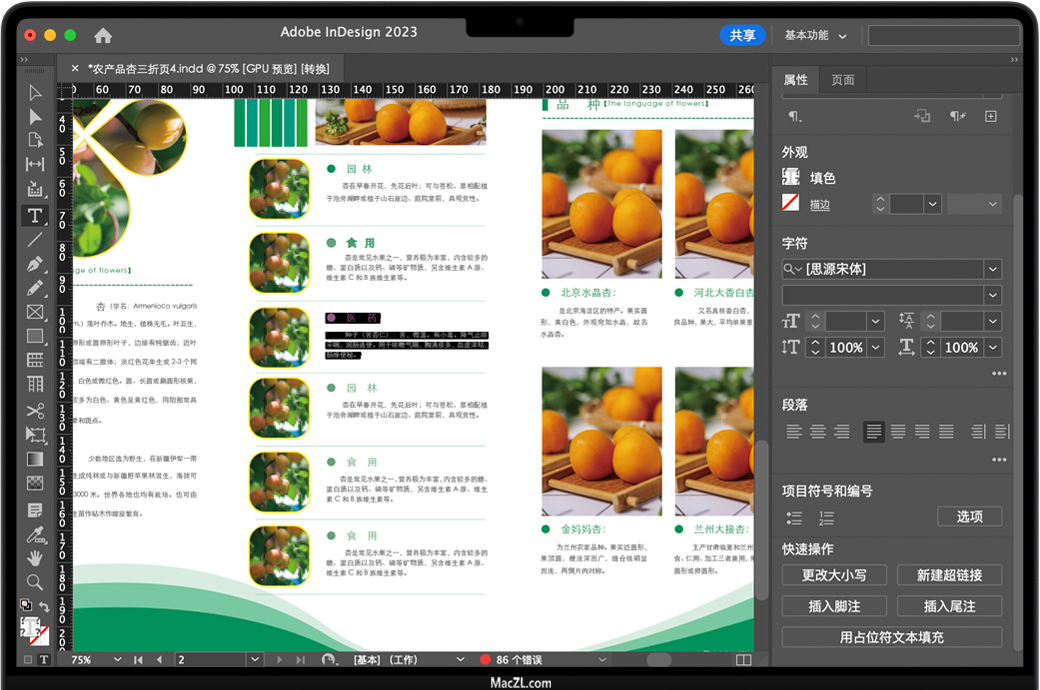Enable left paragraph alignment
The image size is (1040, 690).
pos(794,432)
